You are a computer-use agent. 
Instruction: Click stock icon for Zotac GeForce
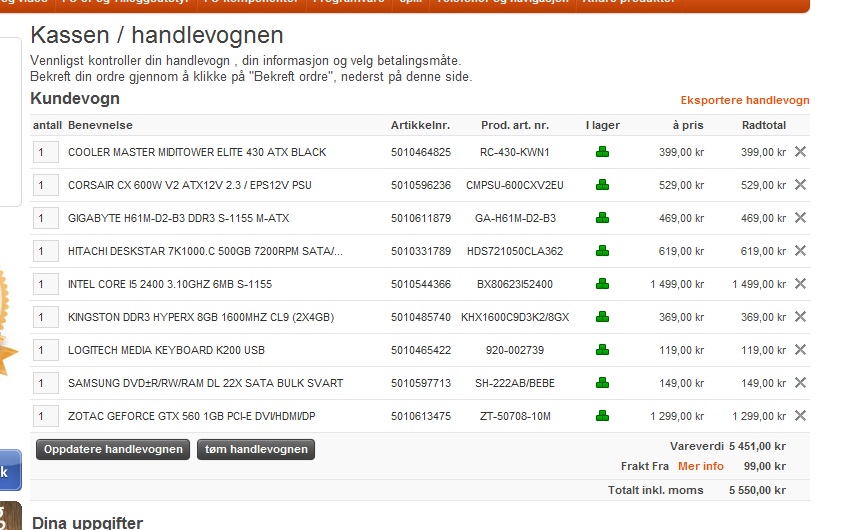602,415
